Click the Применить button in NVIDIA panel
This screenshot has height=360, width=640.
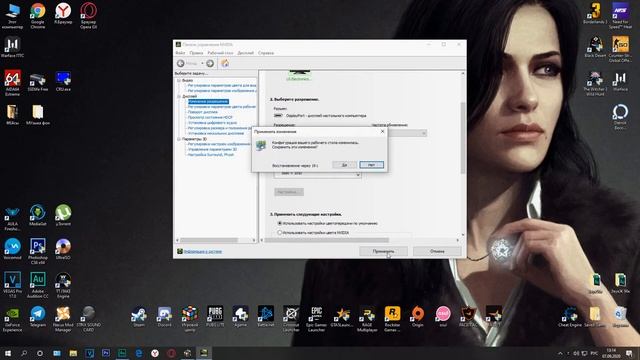tap(383, 251)
